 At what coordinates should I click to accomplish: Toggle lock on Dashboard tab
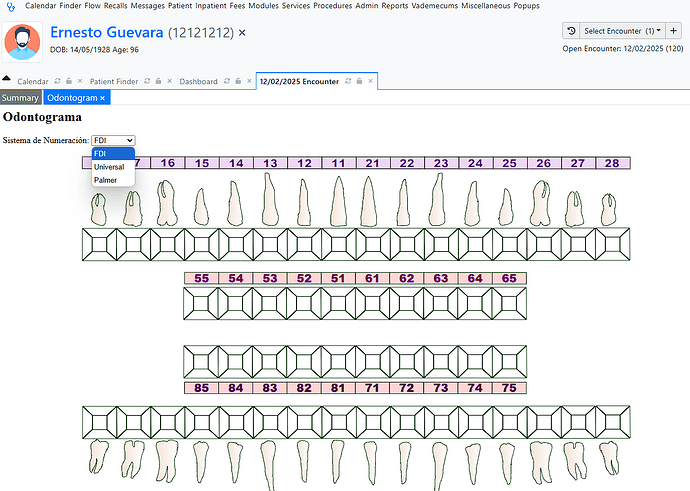click(x=239, y=81)
